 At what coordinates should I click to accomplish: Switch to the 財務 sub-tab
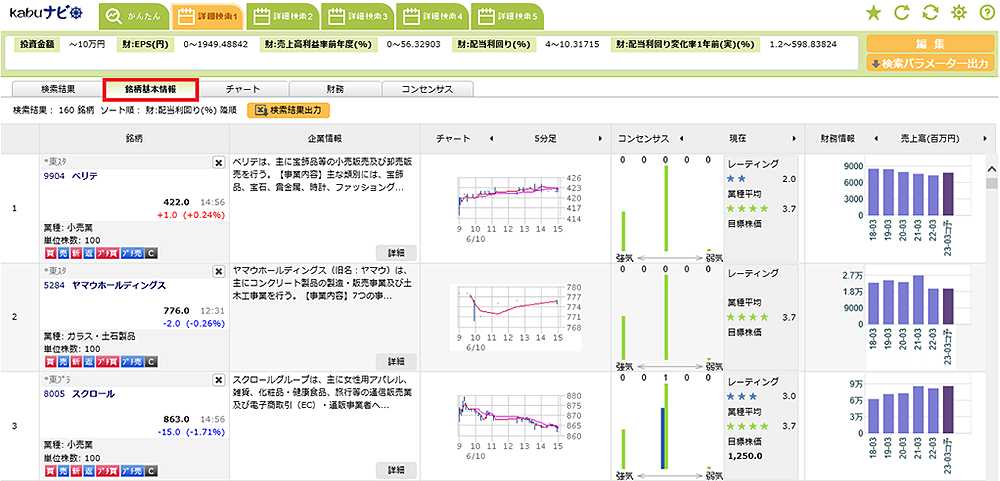335,89
